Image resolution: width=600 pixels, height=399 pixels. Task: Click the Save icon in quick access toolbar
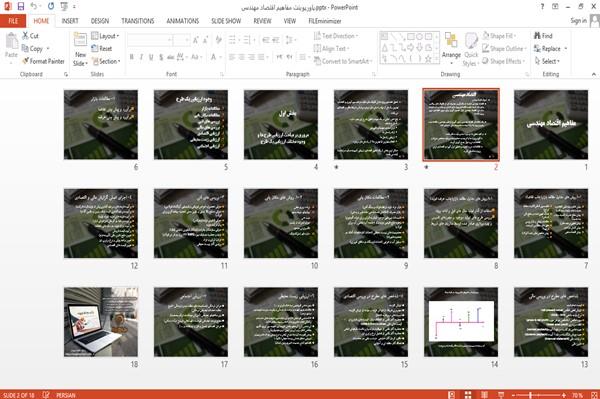point(21,6)
